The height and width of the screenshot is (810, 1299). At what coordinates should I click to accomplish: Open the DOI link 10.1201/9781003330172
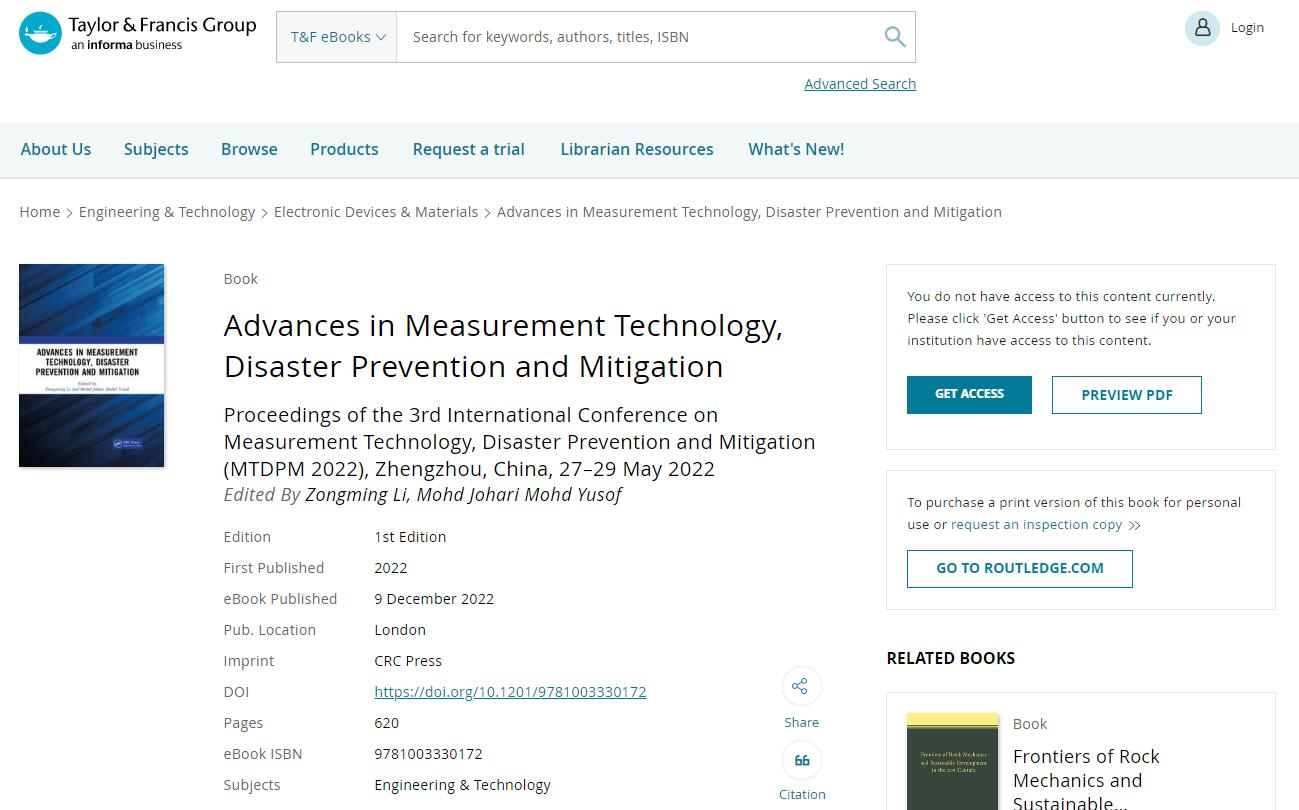pos(510,692)
